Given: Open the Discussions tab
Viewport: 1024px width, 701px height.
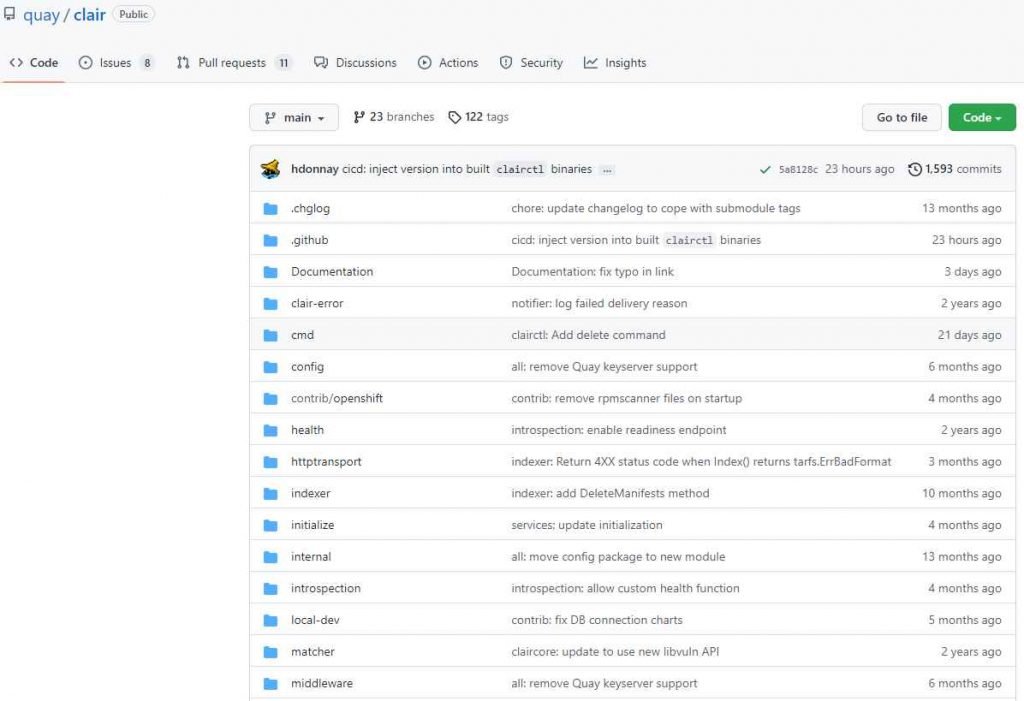Looking at the screenshot, I should (355, 63).
